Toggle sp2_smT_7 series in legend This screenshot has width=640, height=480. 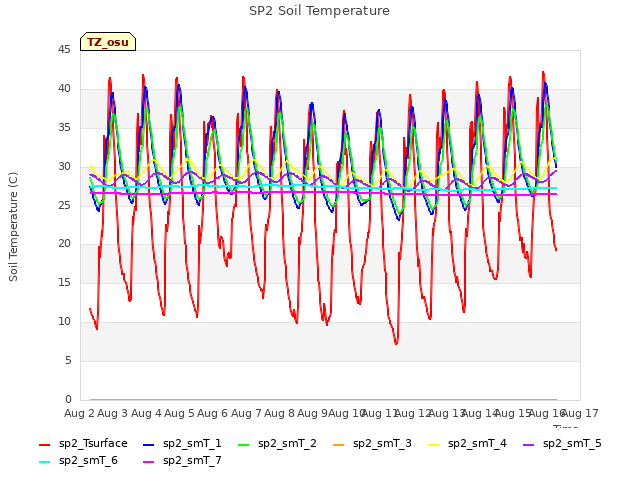pyautogui.click(x=182, y=461)
